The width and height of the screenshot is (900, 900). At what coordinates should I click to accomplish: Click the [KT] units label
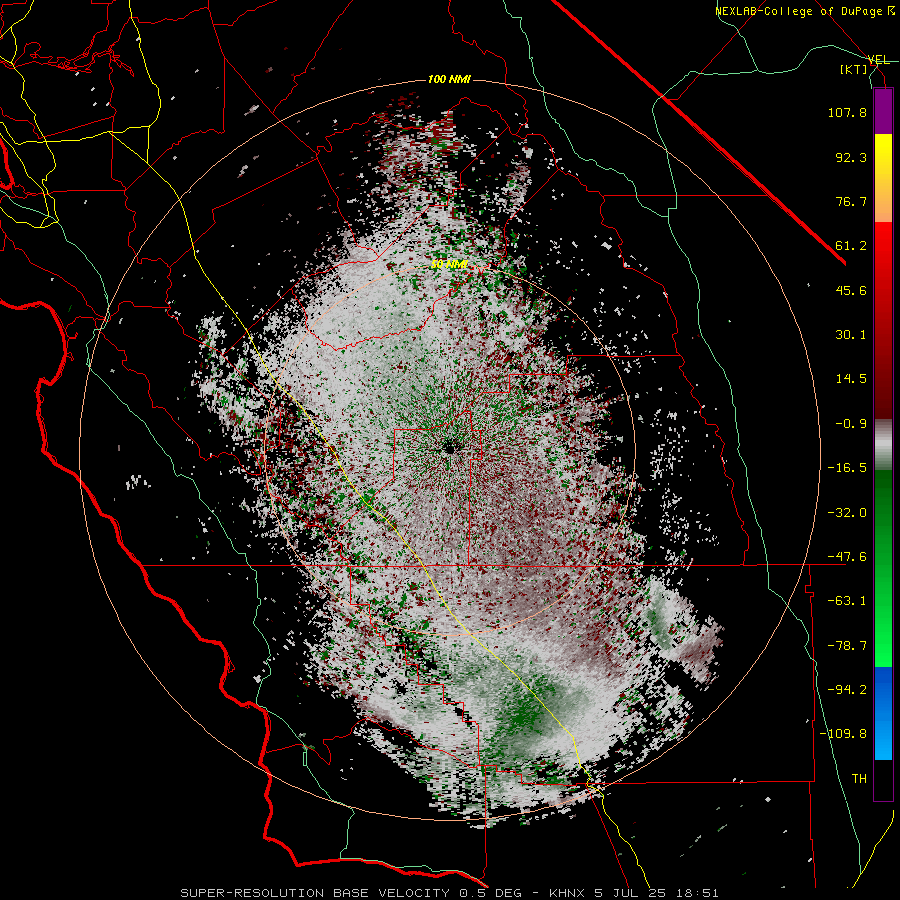(x=854, y=69)
